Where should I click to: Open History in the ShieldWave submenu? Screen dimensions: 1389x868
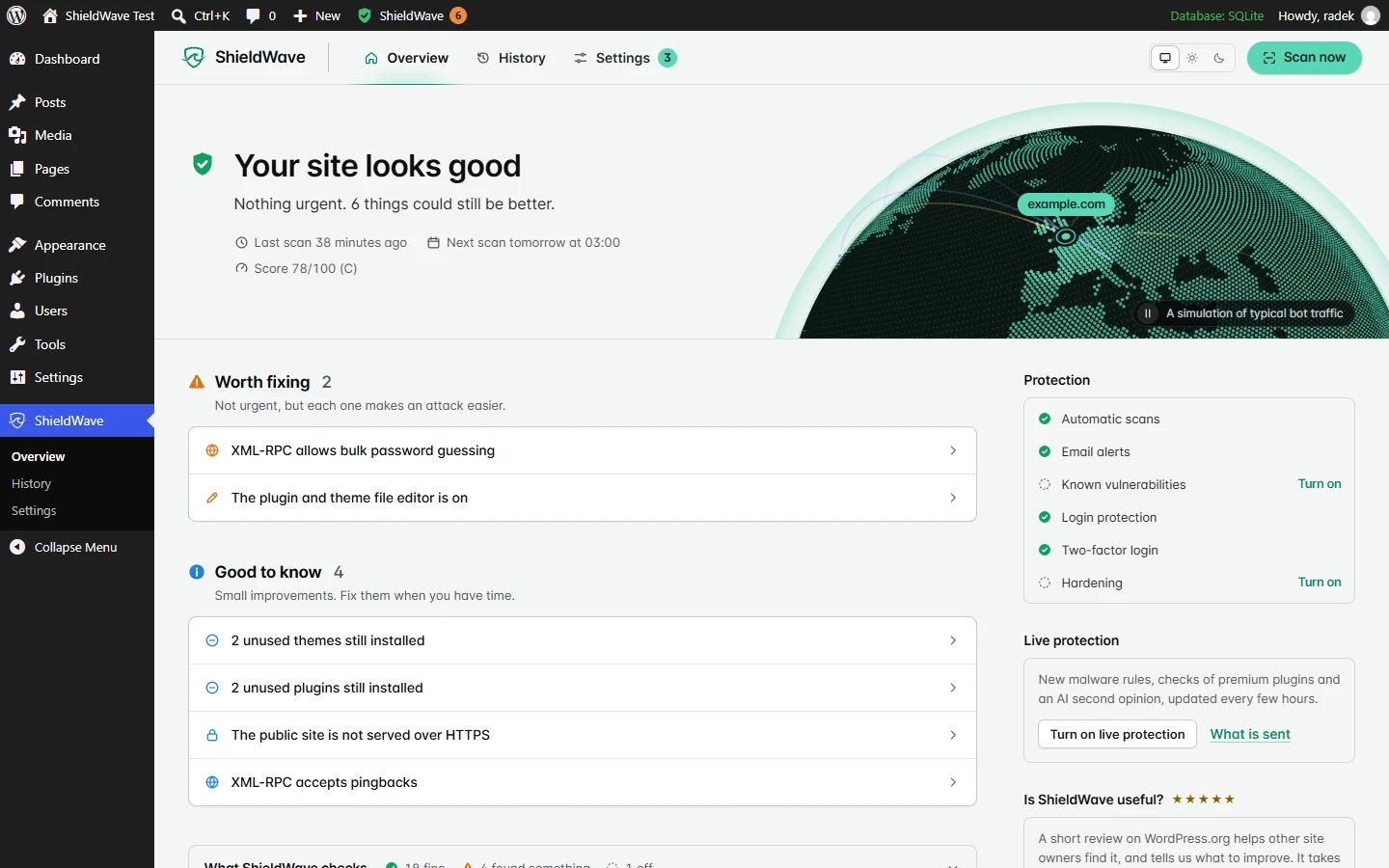coord(31,483)
